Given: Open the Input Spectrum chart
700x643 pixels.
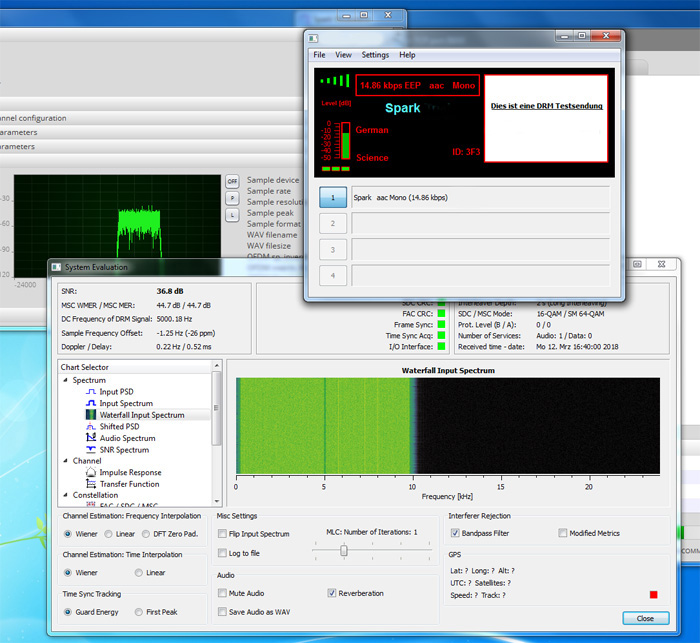Looking at the screenshot, I should point(125,403).
